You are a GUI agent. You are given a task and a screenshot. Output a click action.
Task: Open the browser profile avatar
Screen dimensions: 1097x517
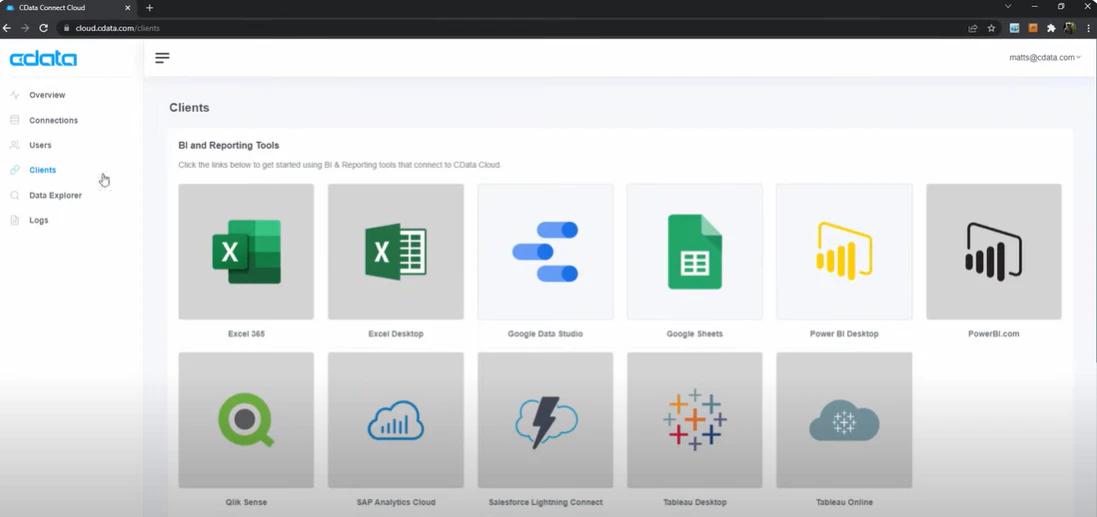1070,28
